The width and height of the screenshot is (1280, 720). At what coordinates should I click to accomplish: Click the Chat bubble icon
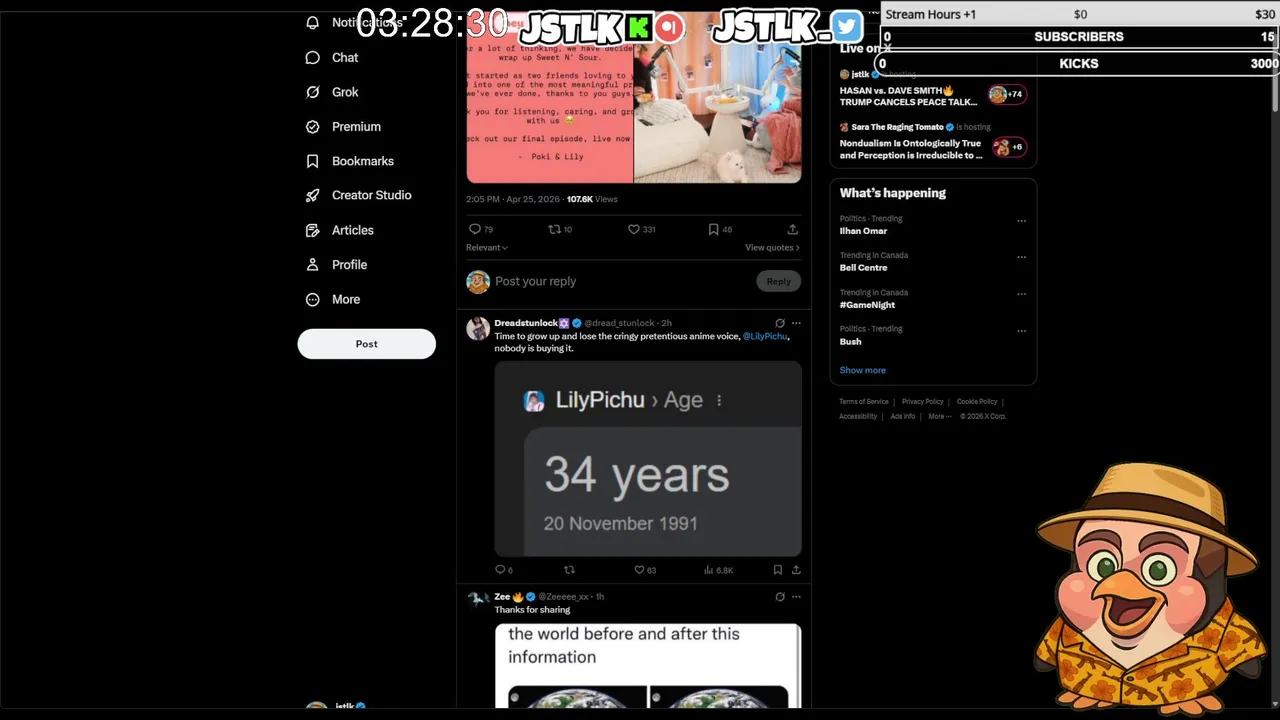313,57
